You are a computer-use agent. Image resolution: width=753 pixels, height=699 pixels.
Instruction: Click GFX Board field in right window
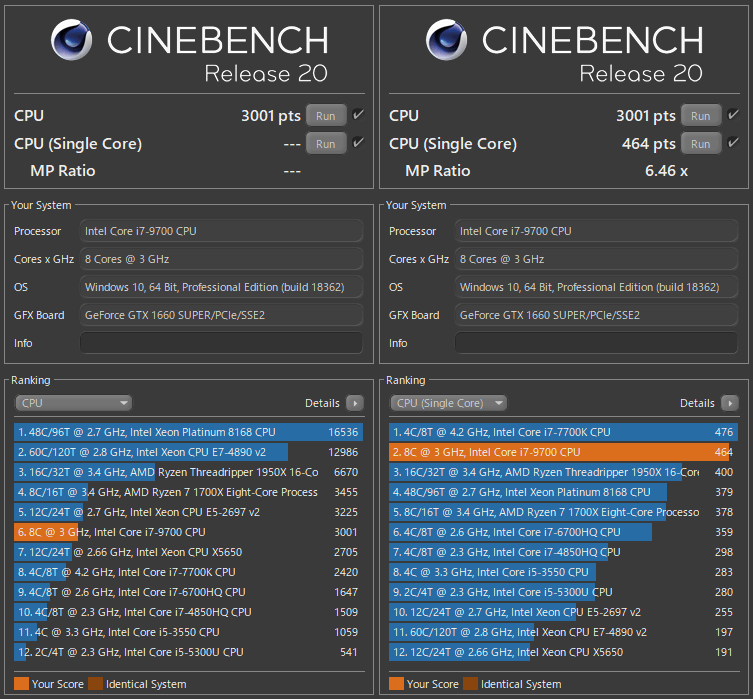596,315
